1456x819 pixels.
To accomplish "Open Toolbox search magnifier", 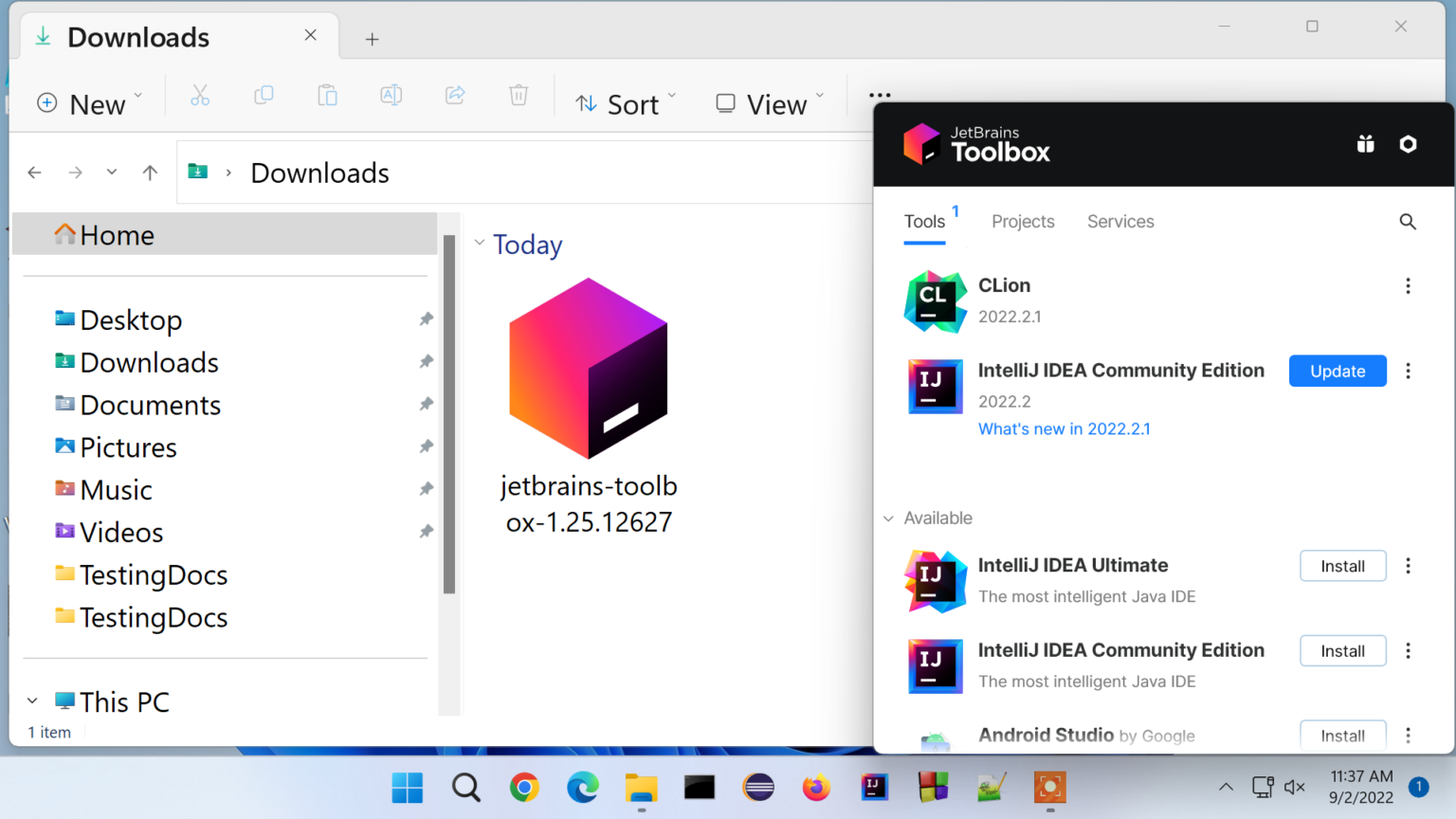I will (x=1409, y=221).
